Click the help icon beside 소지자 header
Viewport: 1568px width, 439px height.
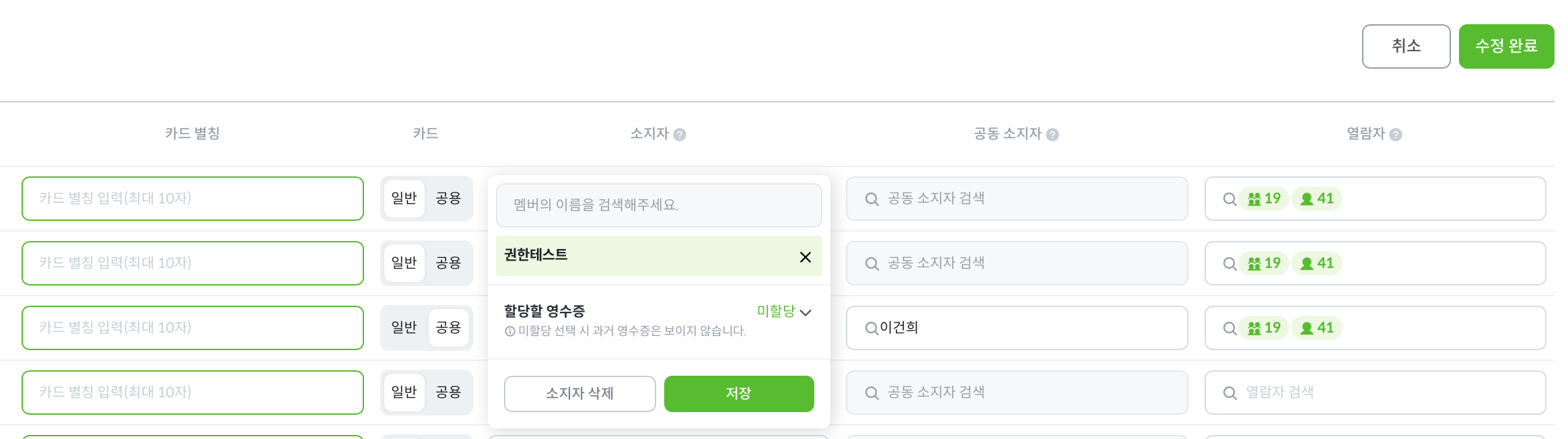pos(680,135)
